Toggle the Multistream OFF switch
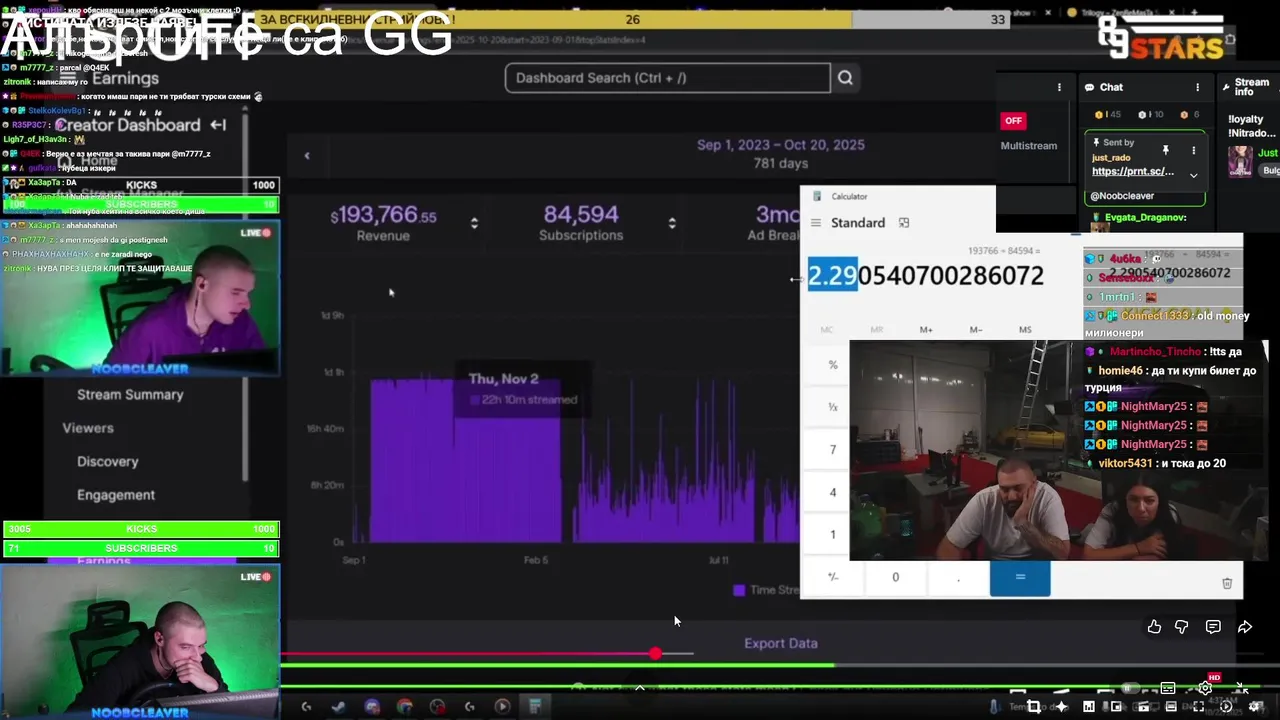 [1013, 121]
